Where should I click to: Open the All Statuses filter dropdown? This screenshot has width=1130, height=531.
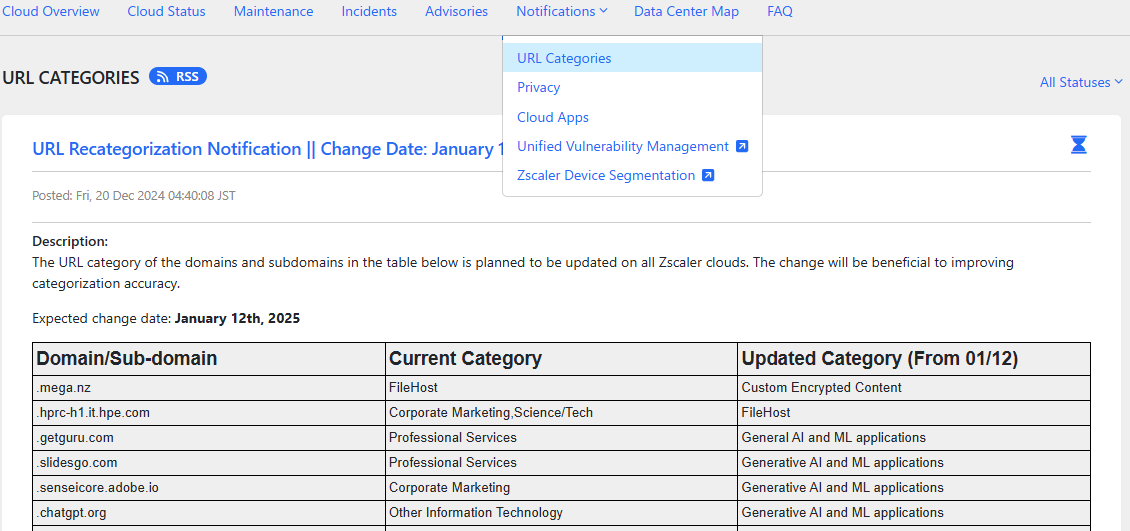point(1080,82)
